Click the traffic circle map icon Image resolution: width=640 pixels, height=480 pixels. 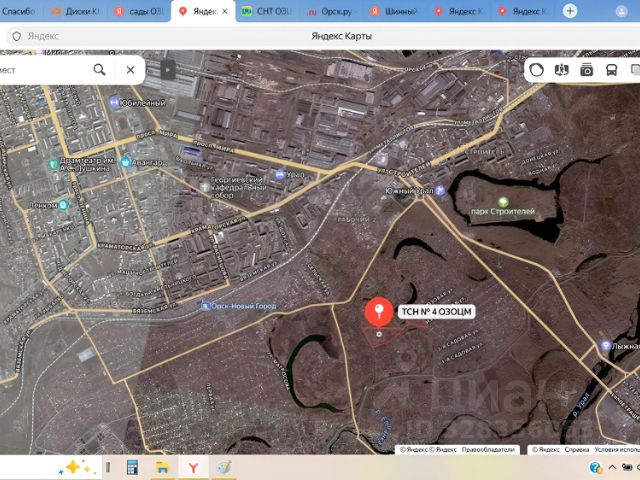(536, 70)
